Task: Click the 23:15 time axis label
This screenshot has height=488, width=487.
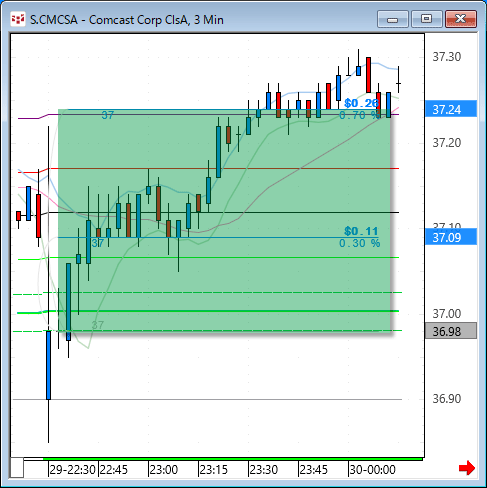Action: [x=214, y=470]
